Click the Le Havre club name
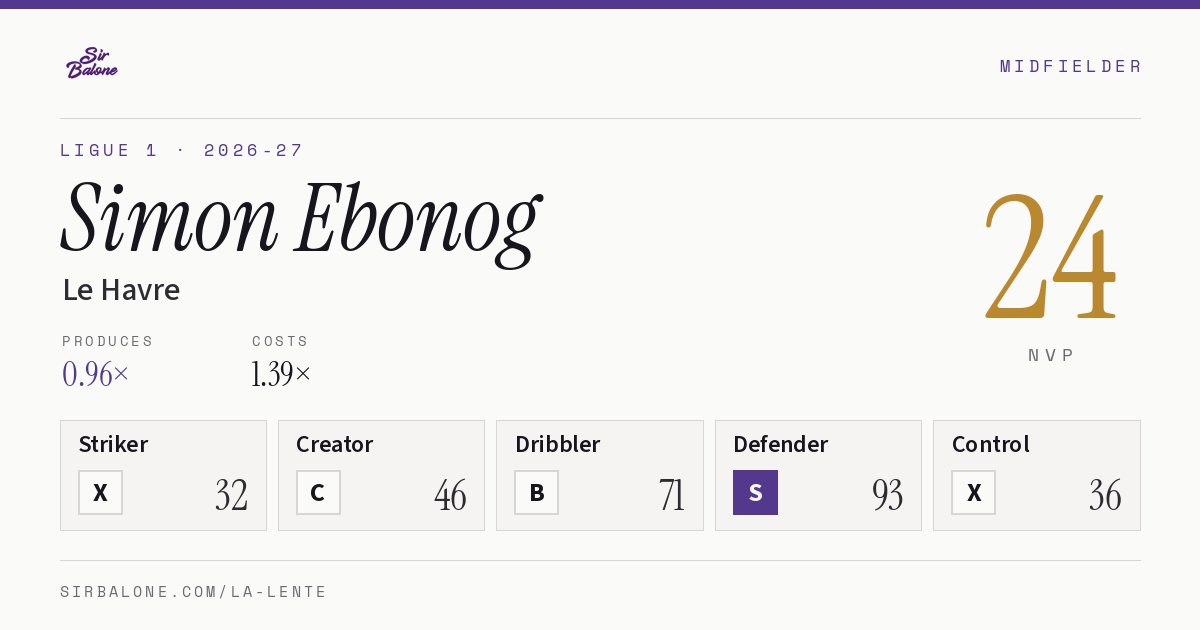The height and width of the screenshot is (630, 1200). pos(121,290)
